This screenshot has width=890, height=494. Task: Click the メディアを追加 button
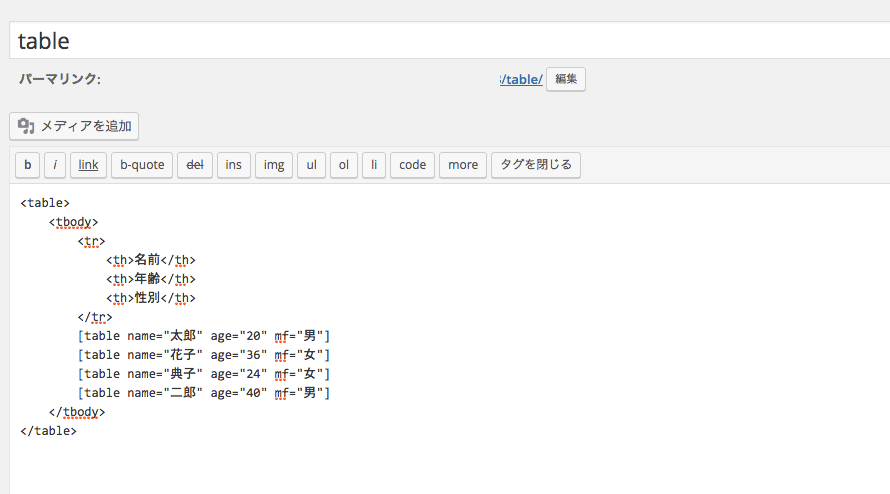pyautogui.click(x=74, y=126)
